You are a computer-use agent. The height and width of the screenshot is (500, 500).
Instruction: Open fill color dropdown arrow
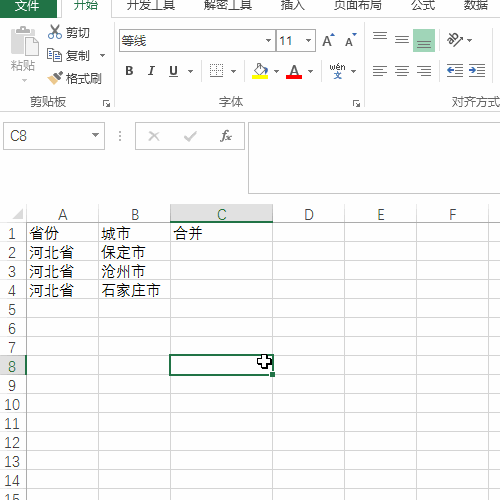276,71
